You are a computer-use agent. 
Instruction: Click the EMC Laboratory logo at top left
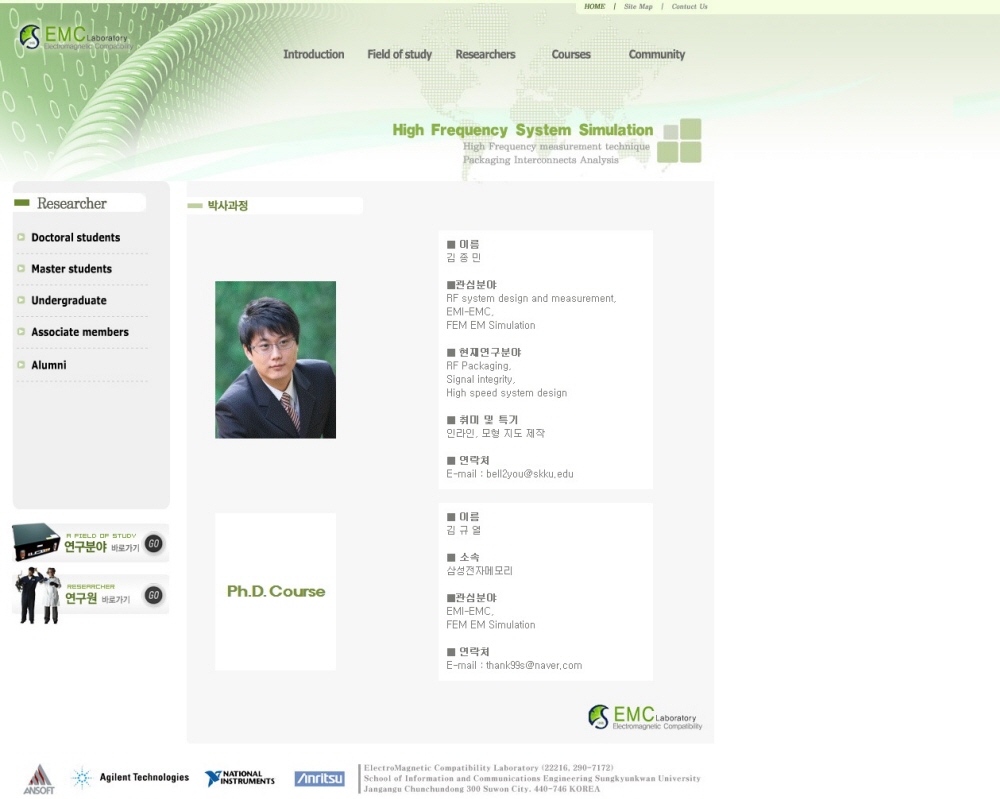tap(75, 38)
